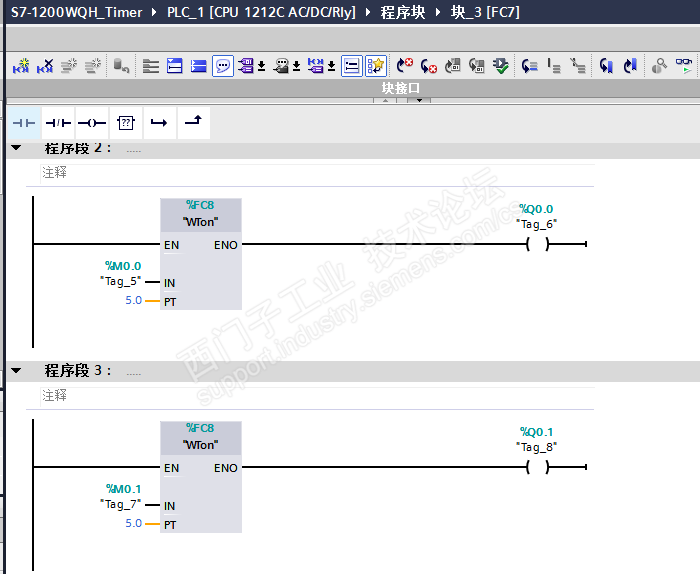Click S7-1200WQH_Timer in breadcrumb path
Viewport: 700px width, 574px height.
click(76, 12)
